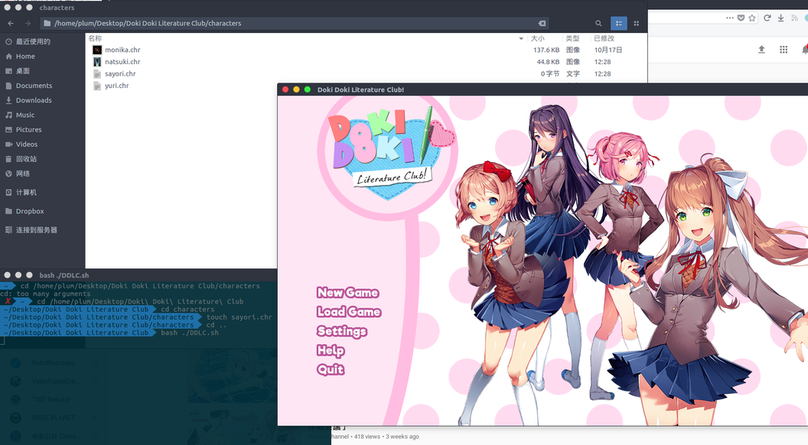
Task: Sort by Size (大小) column header
Action: click(x=537, y=39)
